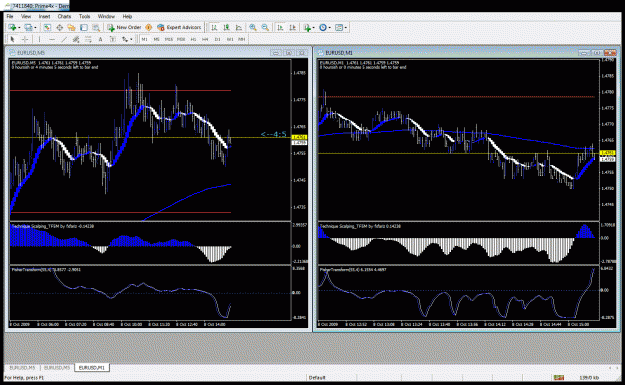Select the trendline drawing tool
The height and width of the screenshot is (385, 625).
(x=64, y=39)
